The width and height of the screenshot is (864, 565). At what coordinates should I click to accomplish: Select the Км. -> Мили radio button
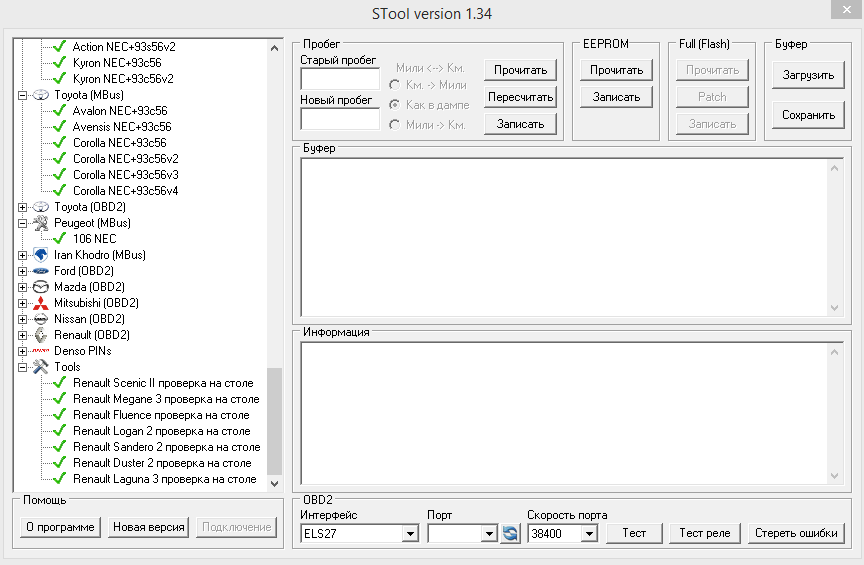pyautogui.click(x=395, y=85)
